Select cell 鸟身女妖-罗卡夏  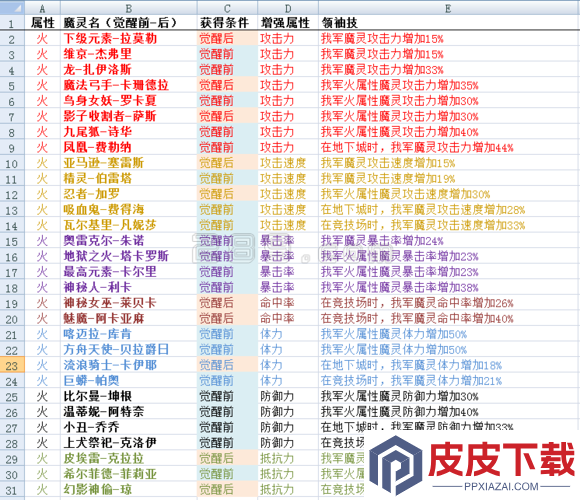[x=129, y=101]
